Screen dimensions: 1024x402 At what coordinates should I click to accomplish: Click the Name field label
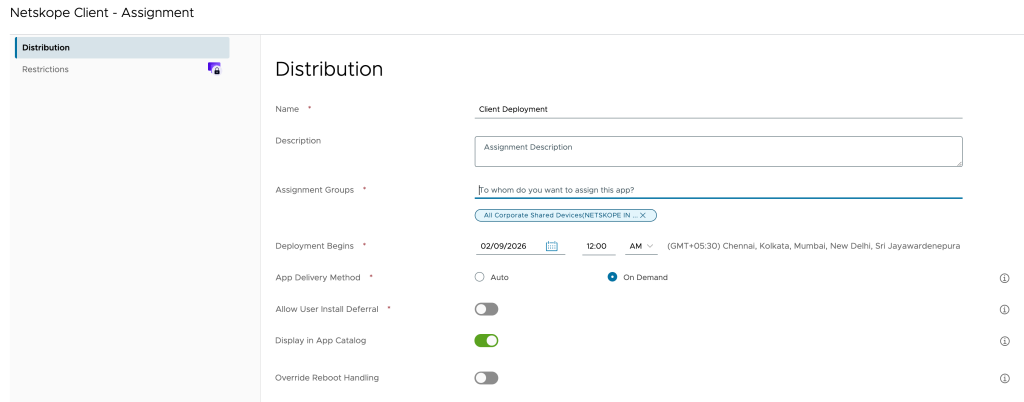[x=287, y=109]
